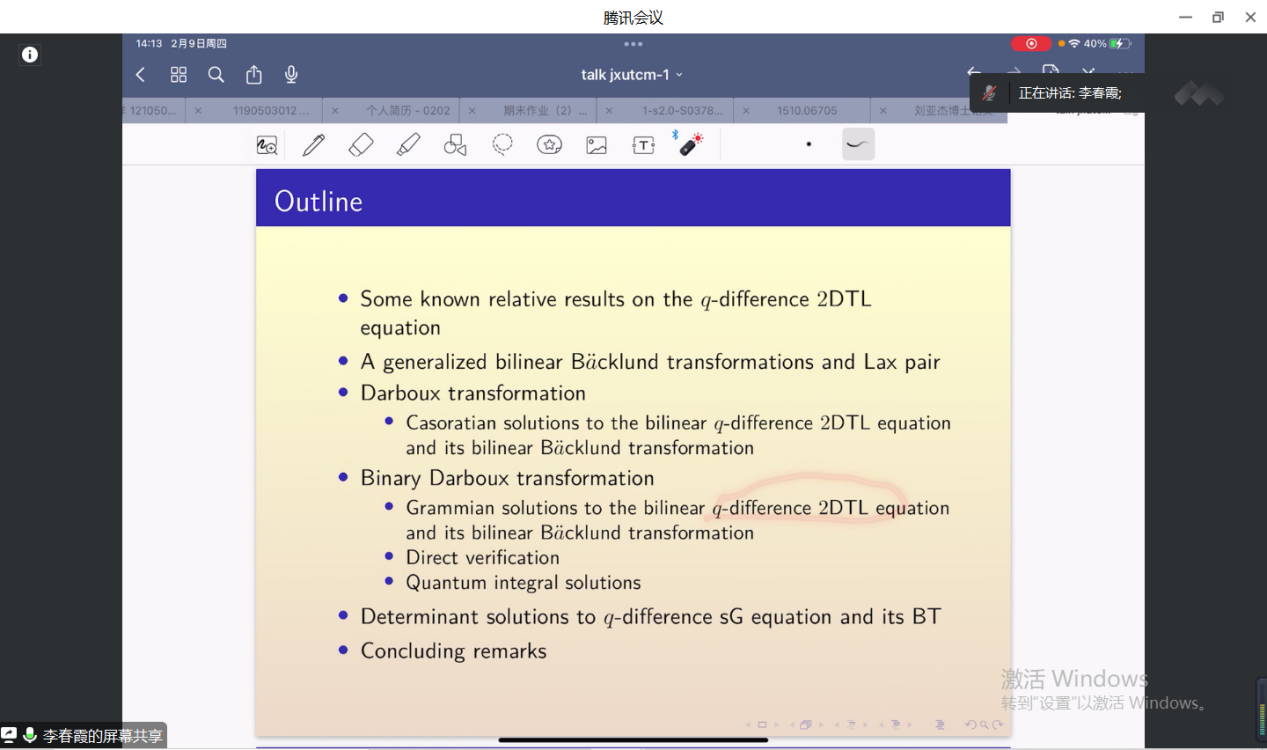The image size is (1267, 750).
Task: Select the zoom window tool
Action: 267,146
